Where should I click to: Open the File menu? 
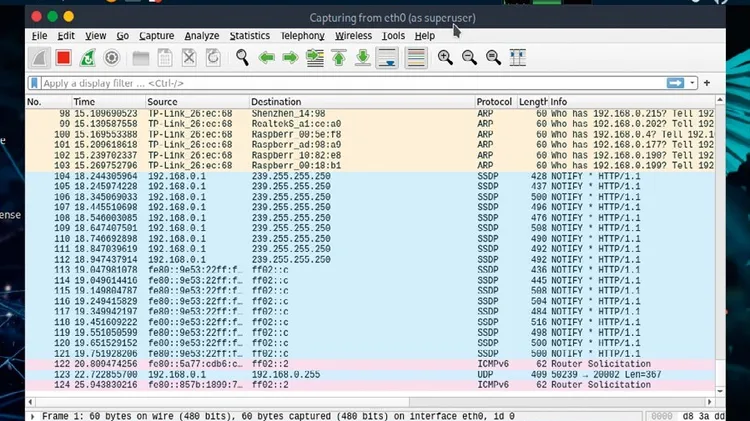pyautogui.click(x=39, y=36)
